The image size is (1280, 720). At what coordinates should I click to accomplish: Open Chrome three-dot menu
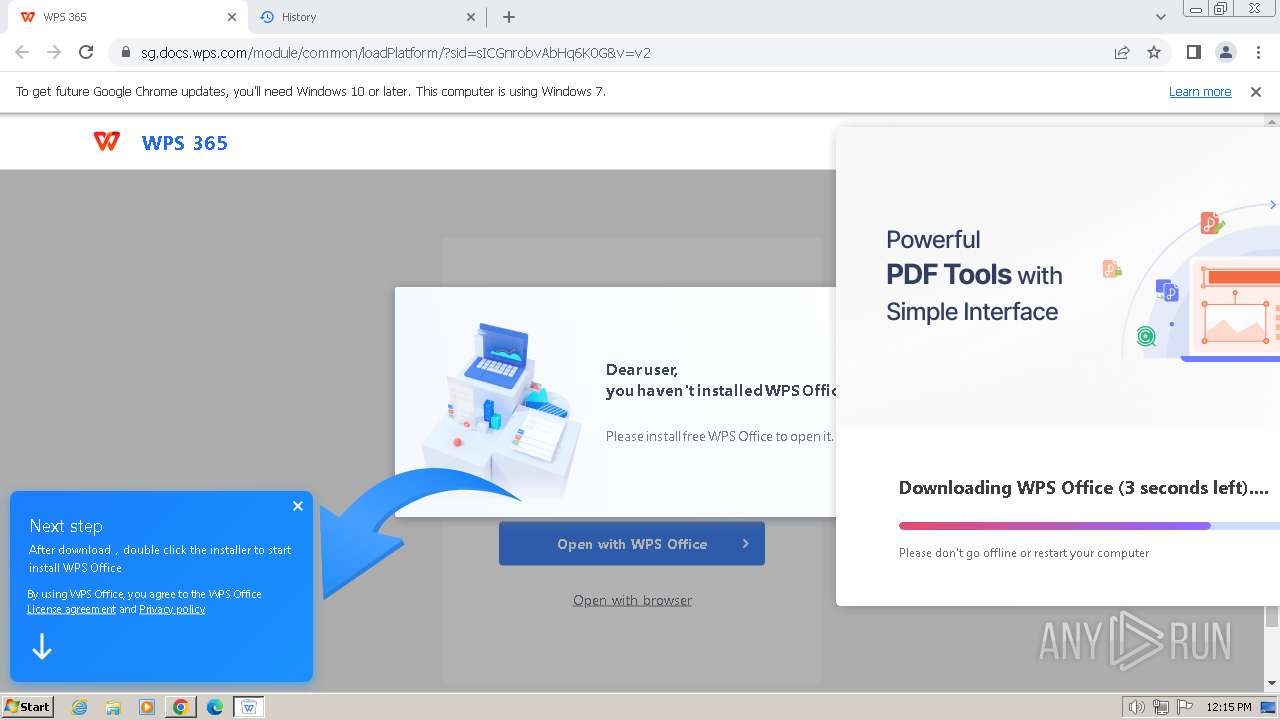[x=1258, y=53]
